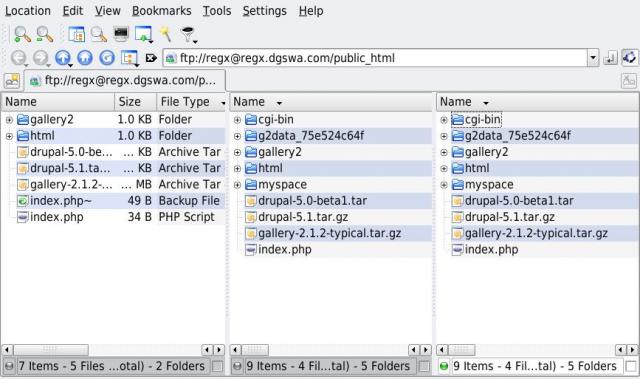Open the Tools menu
The image size is (640, 379).
[x=217, y=11]
